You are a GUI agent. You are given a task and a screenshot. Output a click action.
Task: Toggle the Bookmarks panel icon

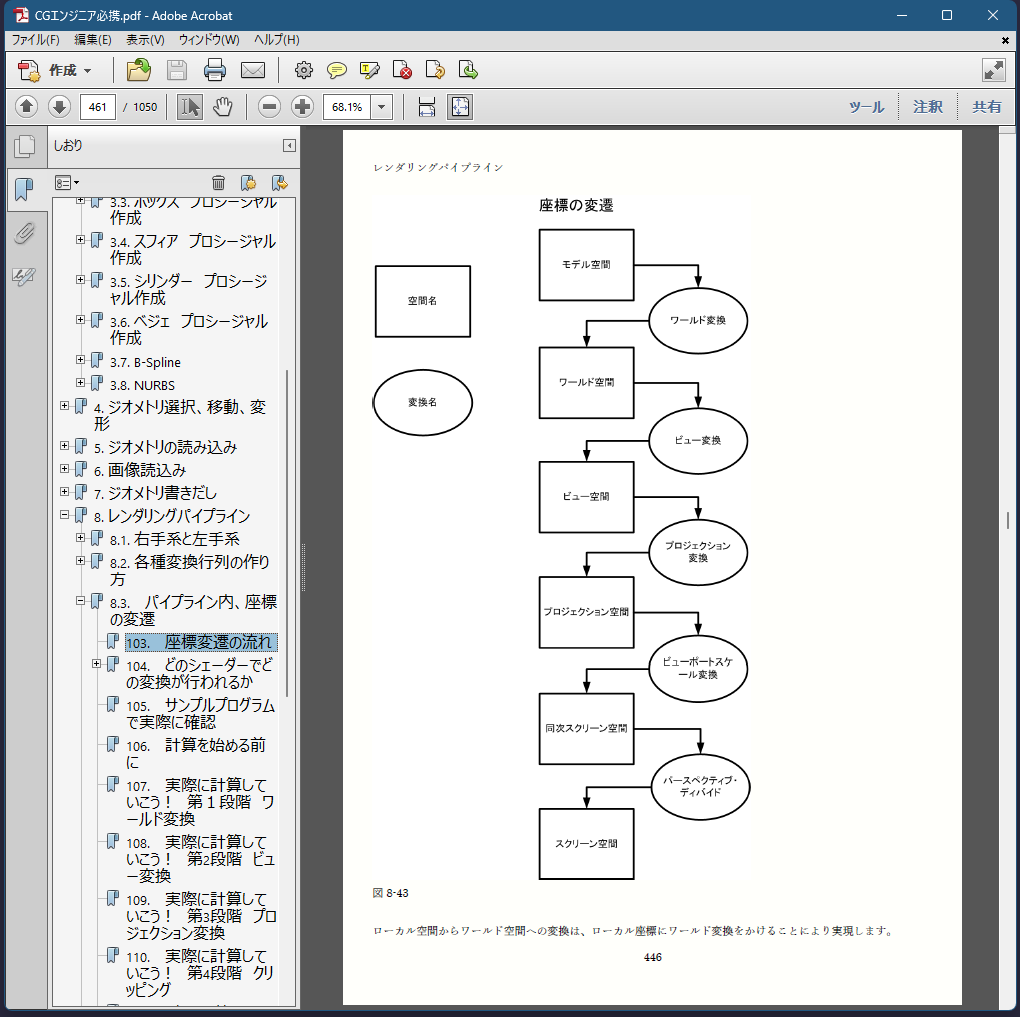coord(24,188)
